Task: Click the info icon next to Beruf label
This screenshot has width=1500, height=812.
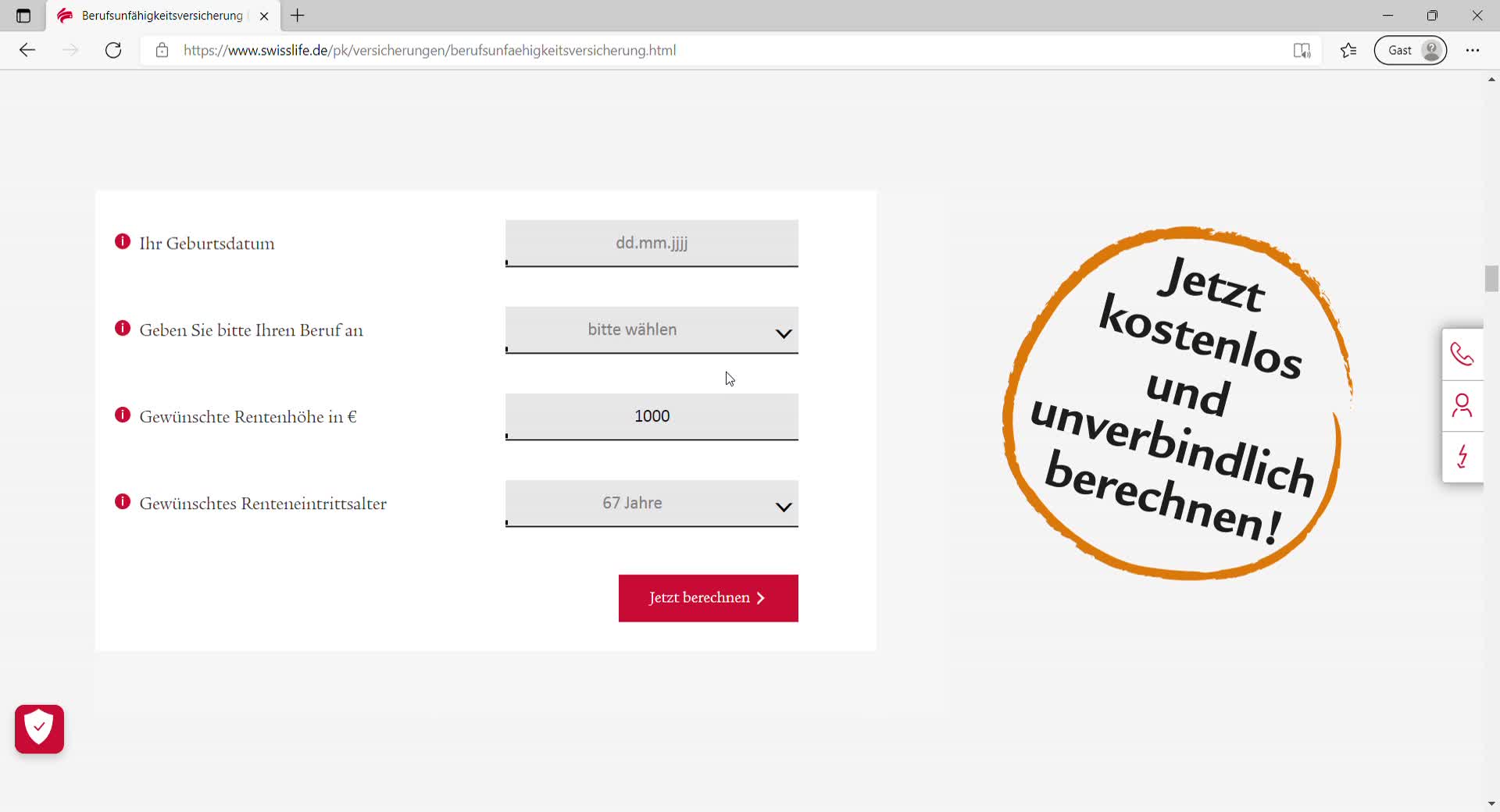Action: (x=123, y=329)
